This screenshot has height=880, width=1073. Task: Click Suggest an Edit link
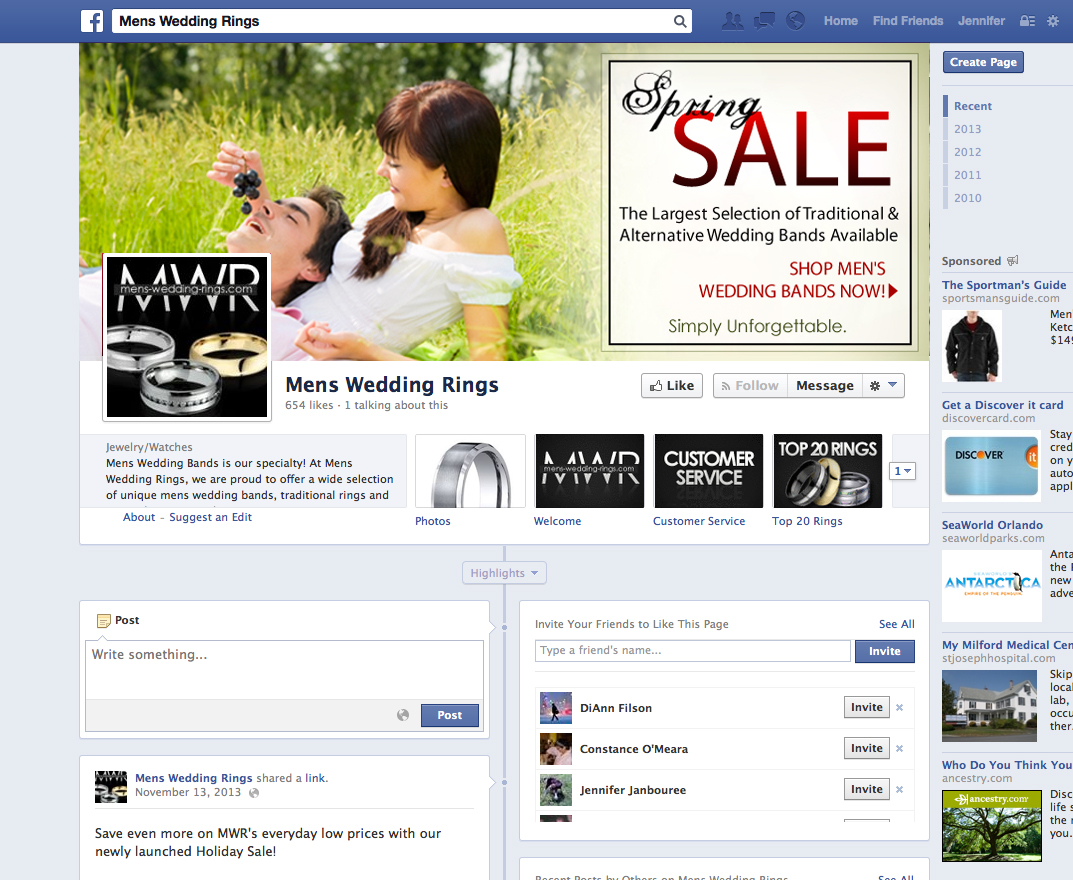pyautogui.click(x=210, y=517)
